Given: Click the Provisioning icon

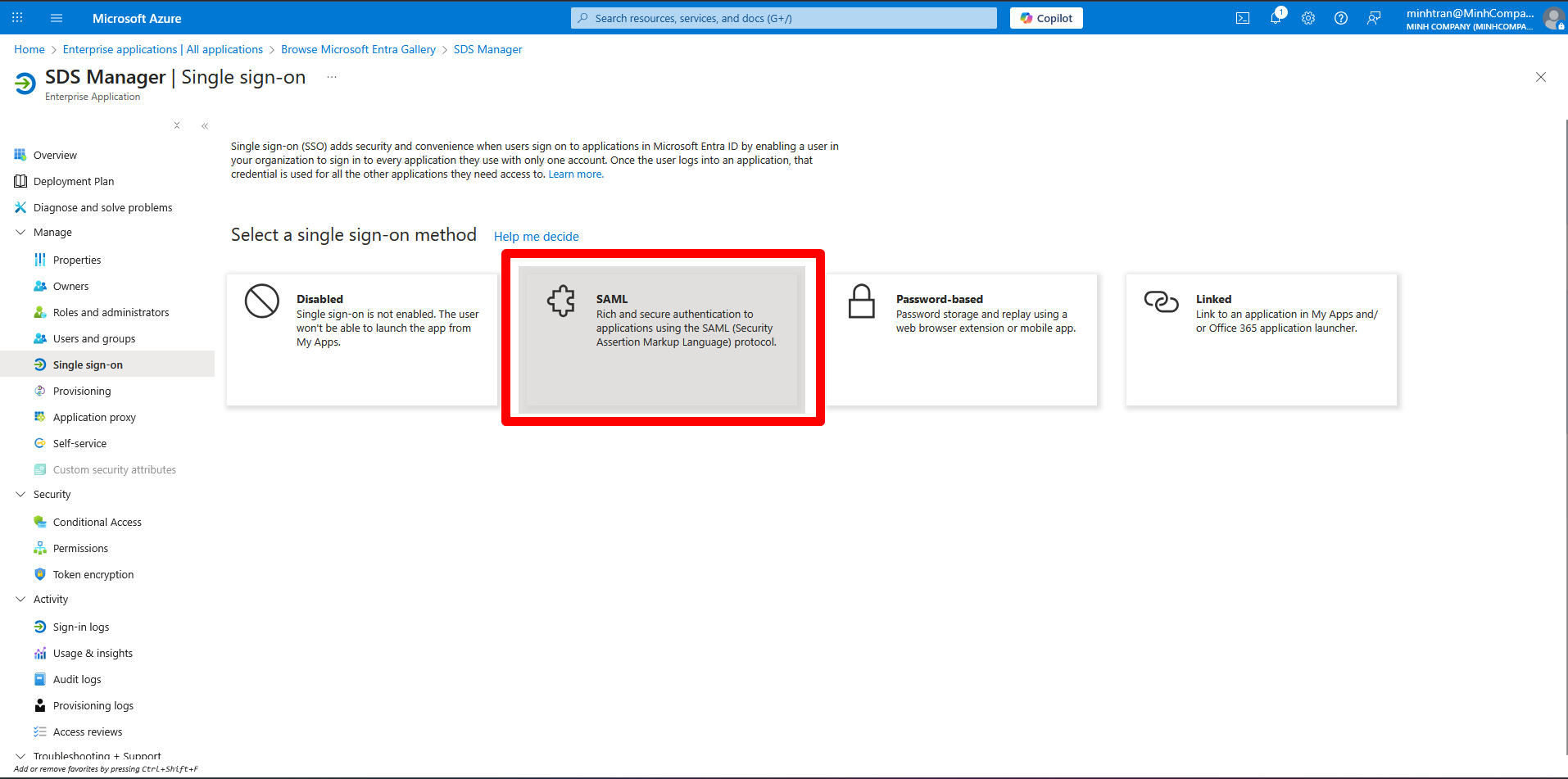Looking at the screenshot, I should point(40,391).
